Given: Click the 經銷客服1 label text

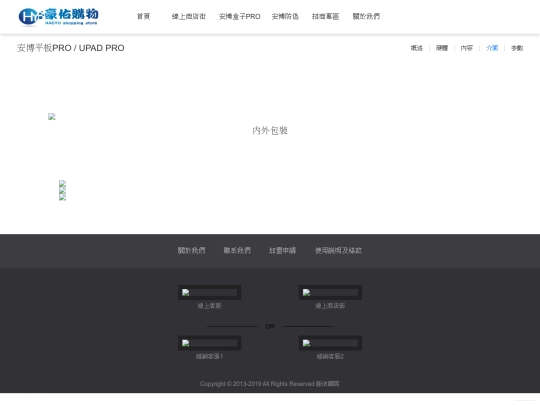Looking at the screenshot, I should pos(209,356).
